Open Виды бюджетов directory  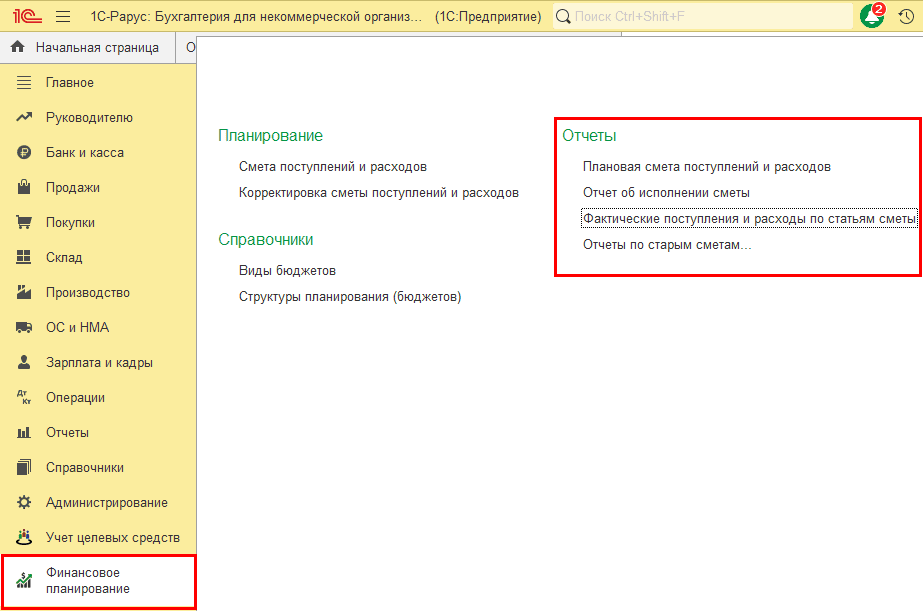coord(287,271)
